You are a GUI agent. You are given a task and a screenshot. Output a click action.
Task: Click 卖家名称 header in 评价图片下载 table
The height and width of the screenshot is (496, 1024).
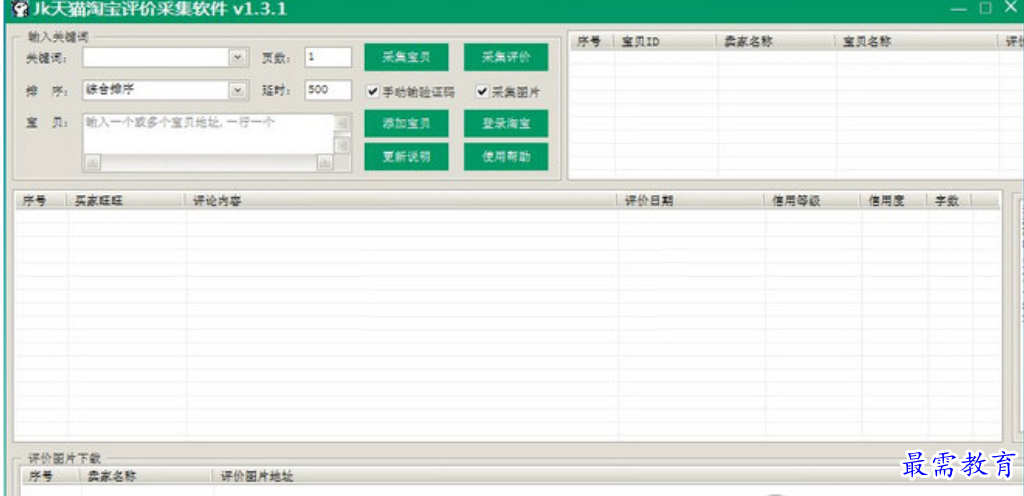click(146, 476)
